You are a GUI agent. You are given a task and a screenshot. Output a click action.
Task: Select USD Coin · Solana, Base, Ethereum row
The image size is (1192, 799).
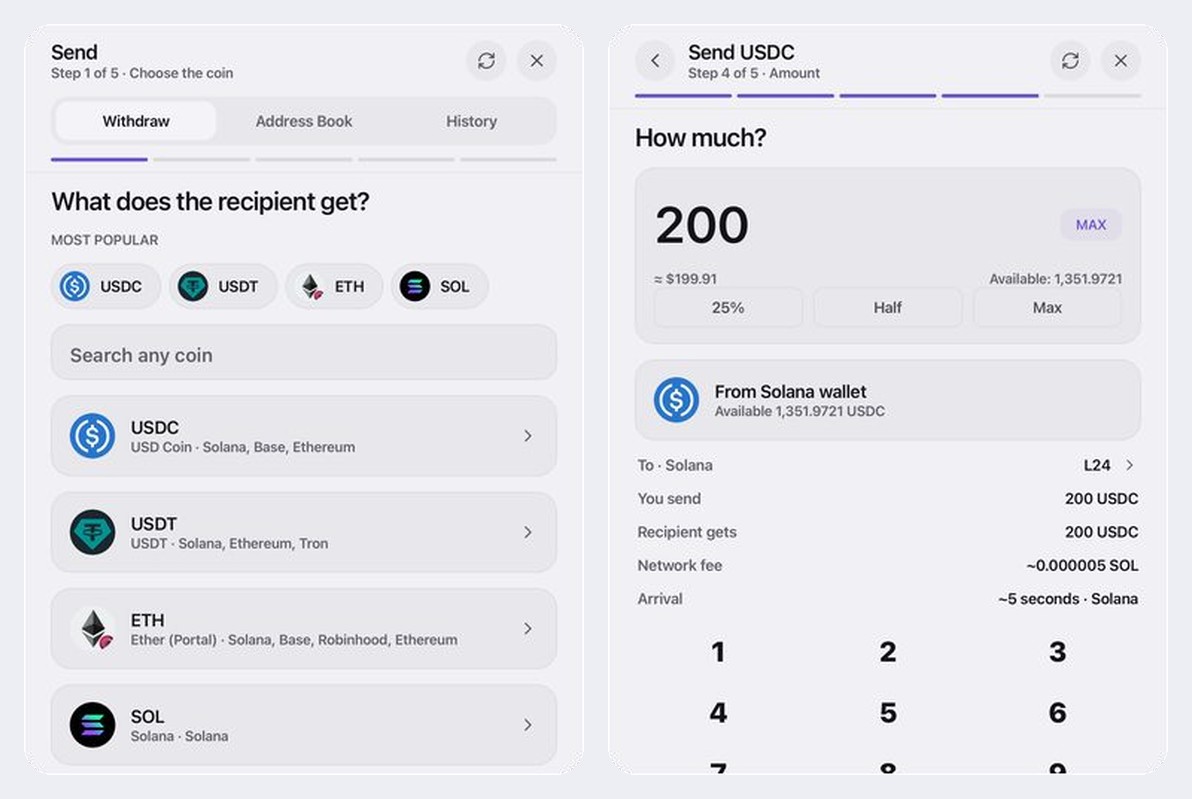304,436
